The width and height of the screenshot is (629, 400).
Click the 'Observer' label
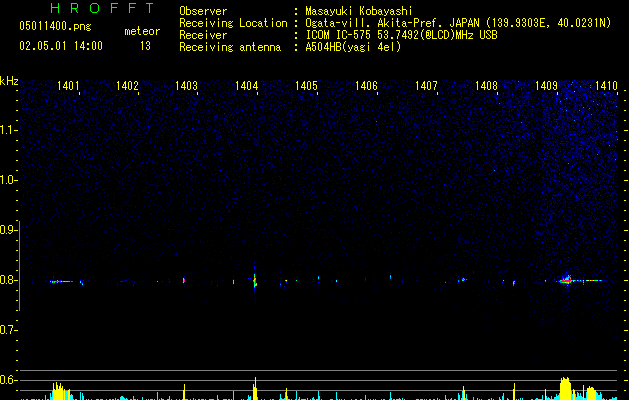203,11
